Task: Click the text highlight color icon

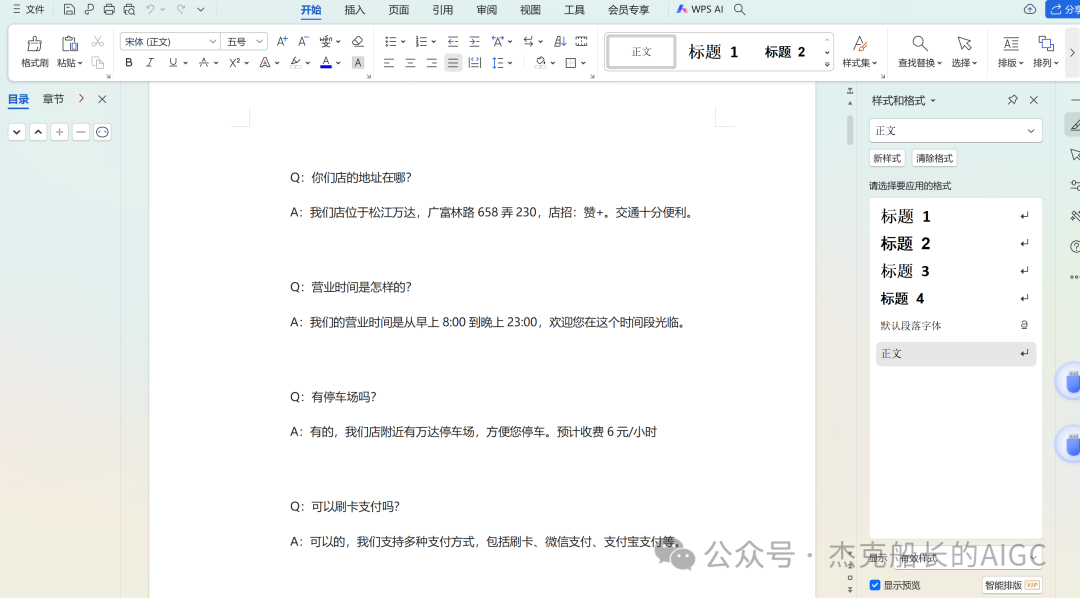Action: (295, 63)
